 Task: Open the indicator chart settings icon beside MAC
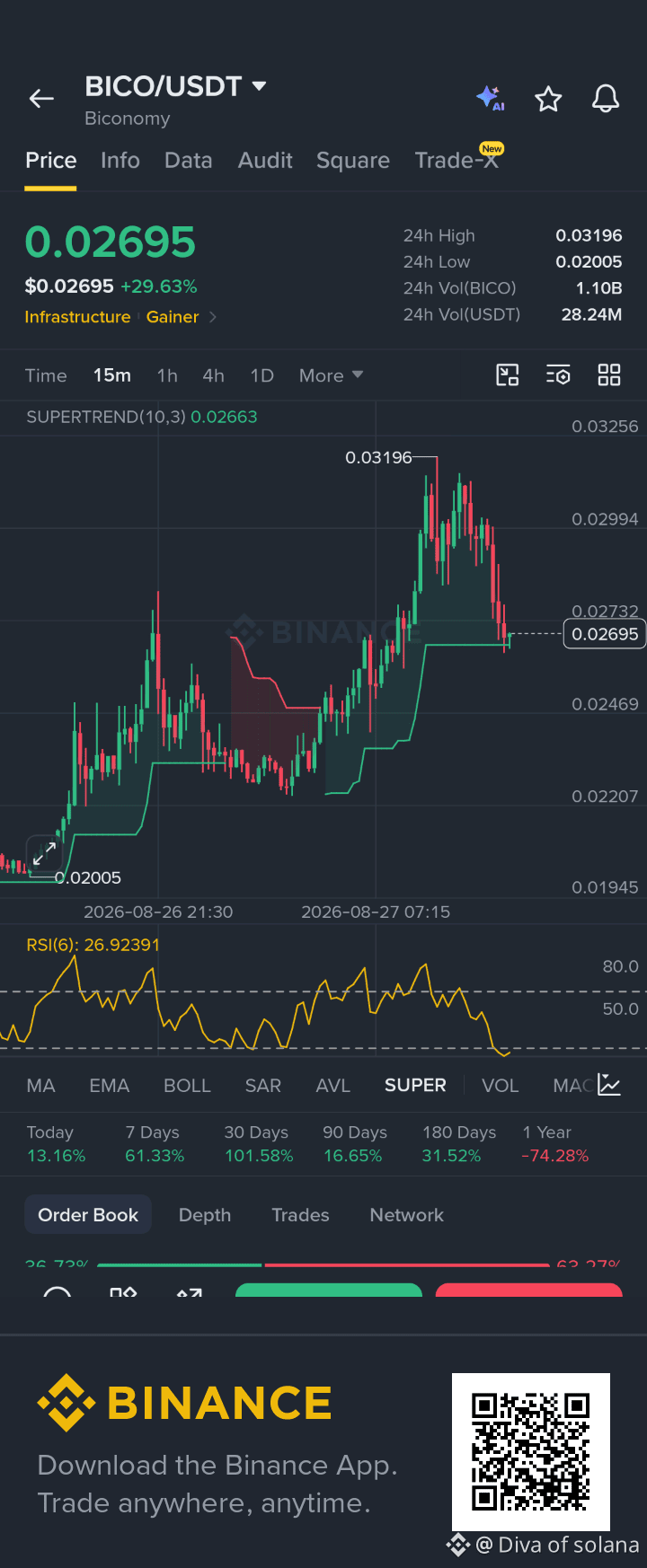click(609, 1085)
